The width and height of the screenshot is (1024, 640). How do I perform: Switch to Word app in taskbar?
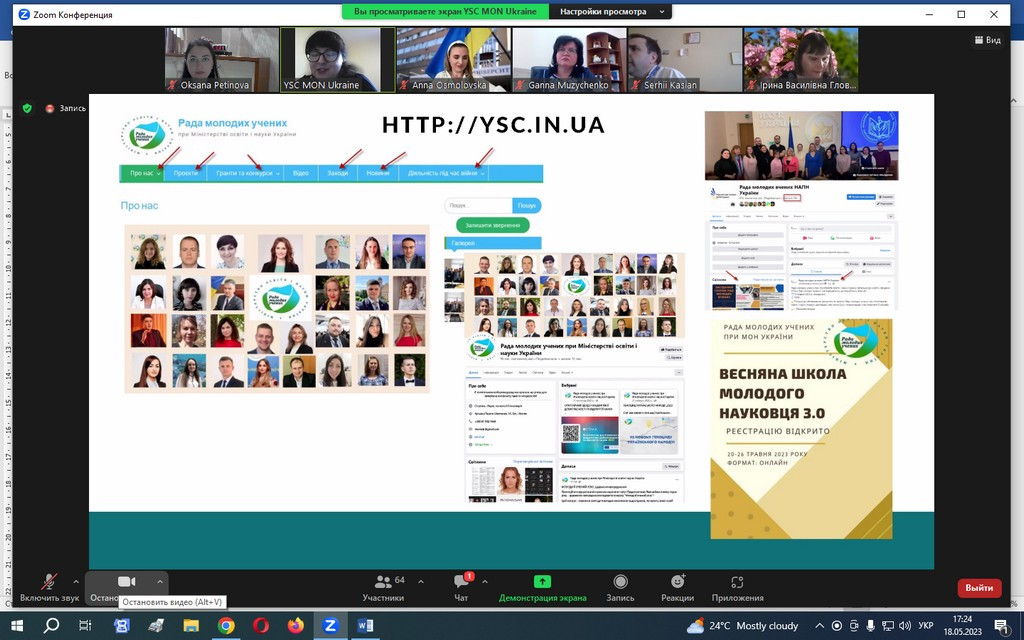coord(365,626)
